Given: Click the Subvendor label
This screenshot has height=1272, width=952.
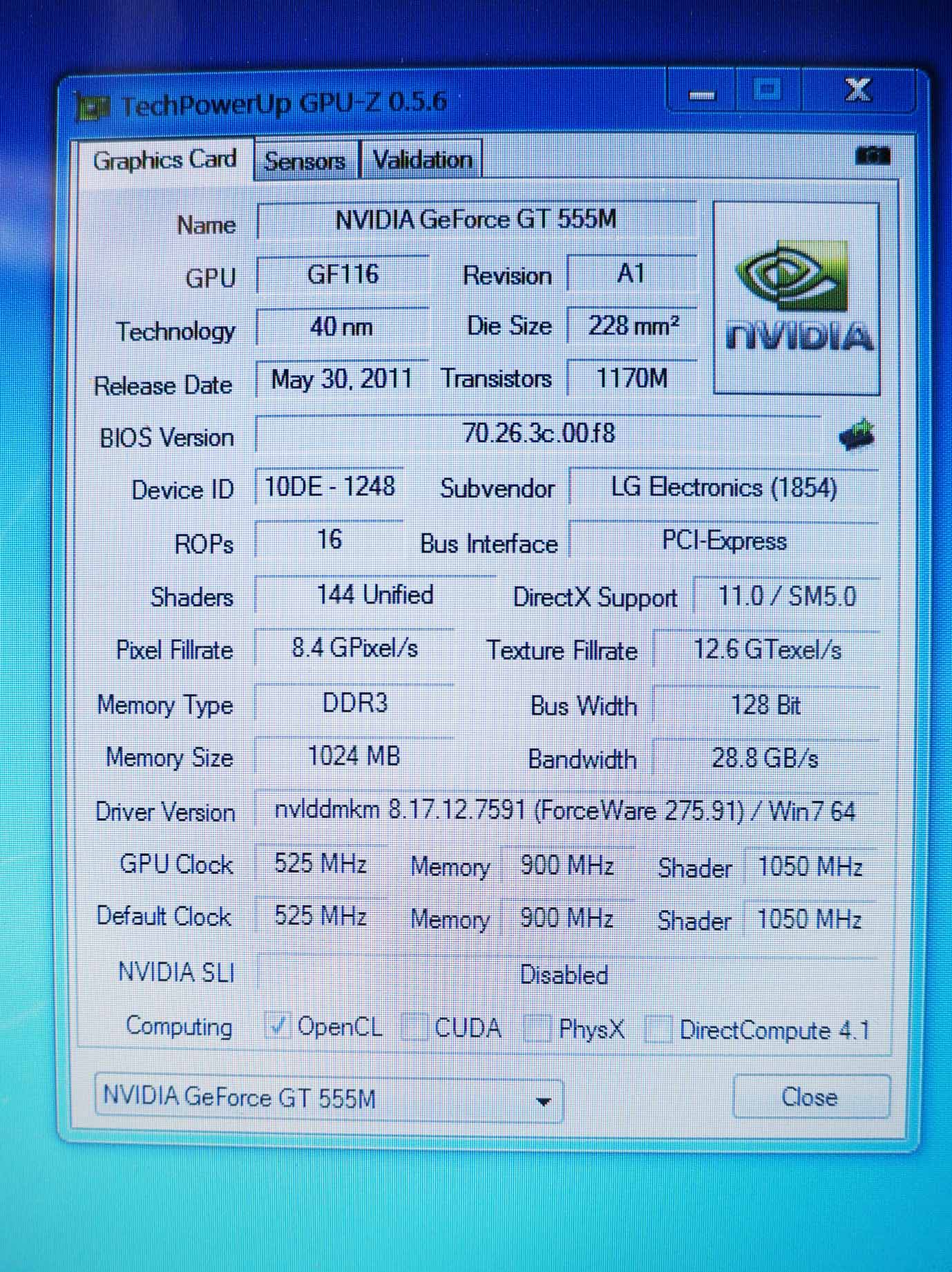Looking at the screenshot, I should coord(497,489).
